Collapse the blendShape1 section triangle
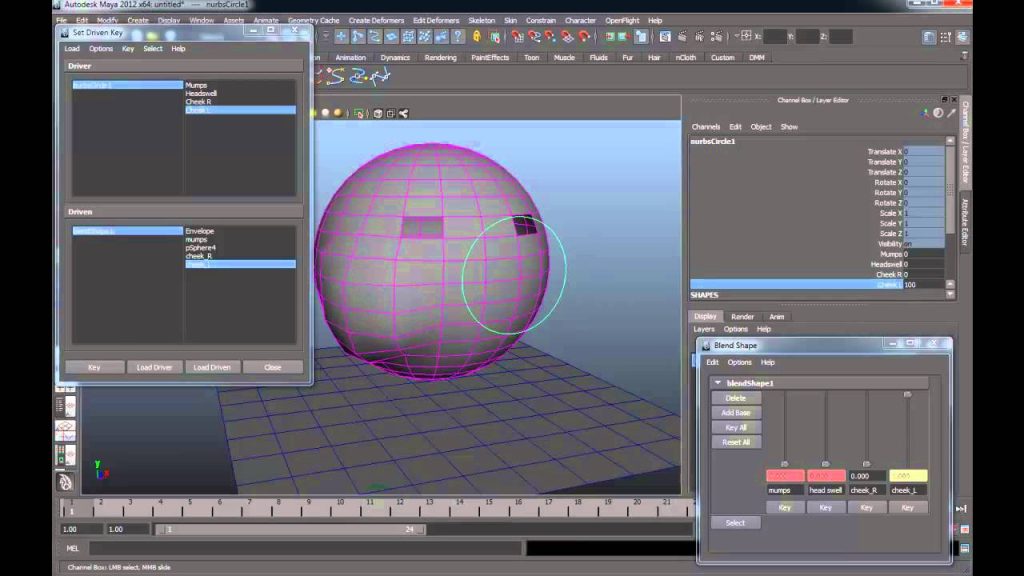The height and width of the screenshot is (576, 1024). point(718,383)
